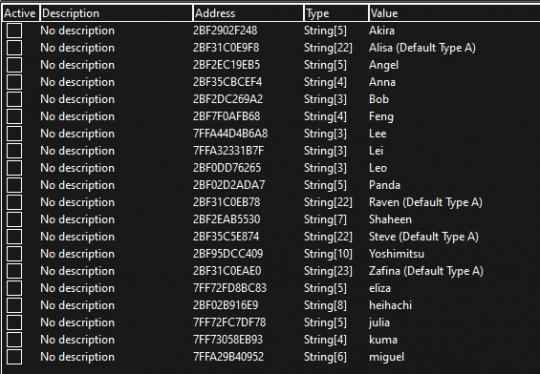Select the String[22] type of Raven entry

coord(328,202)
